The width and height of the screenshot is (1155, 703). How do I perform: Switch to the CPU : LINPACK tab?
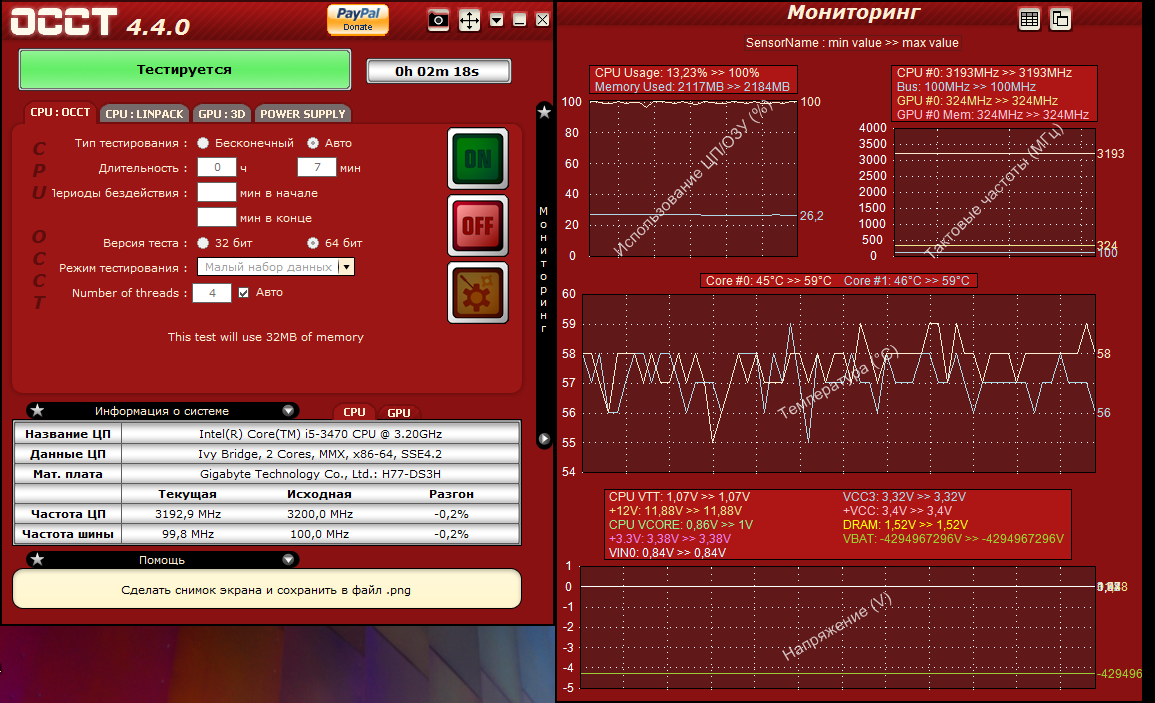(x=144, y=113)
